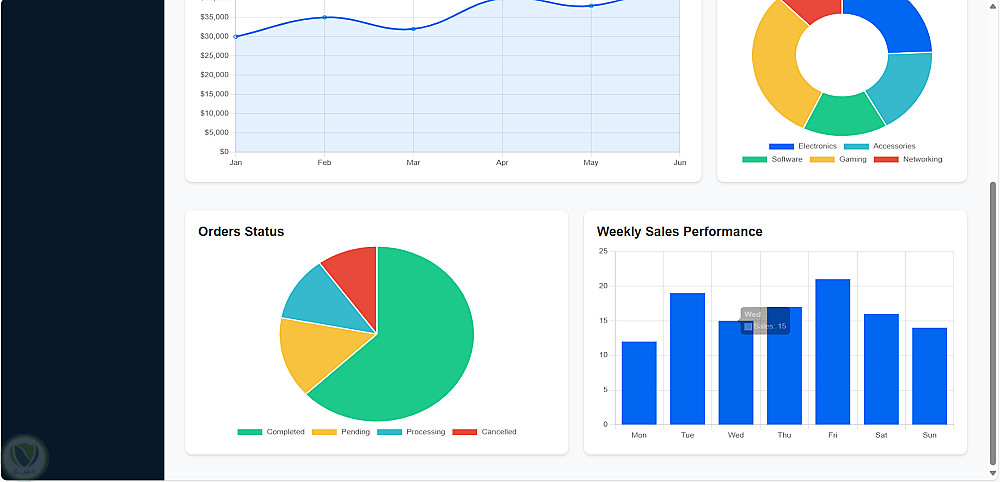Hide the Software category in legend
Image resolution: width=1000 pixels, height=482 pixels.
772,159
